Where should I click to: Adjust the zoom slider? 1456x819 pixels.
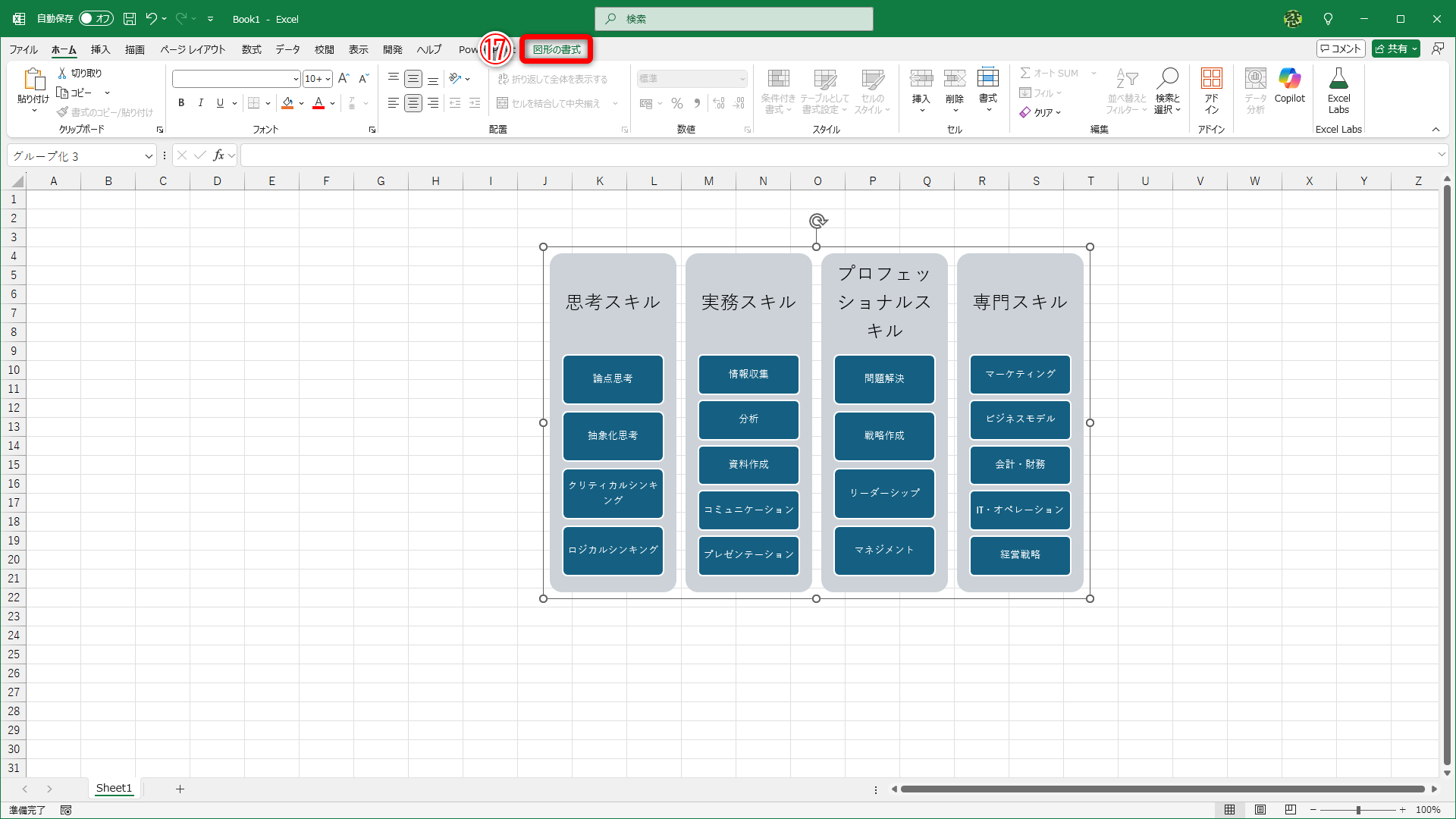click(x=1360, y=810)
